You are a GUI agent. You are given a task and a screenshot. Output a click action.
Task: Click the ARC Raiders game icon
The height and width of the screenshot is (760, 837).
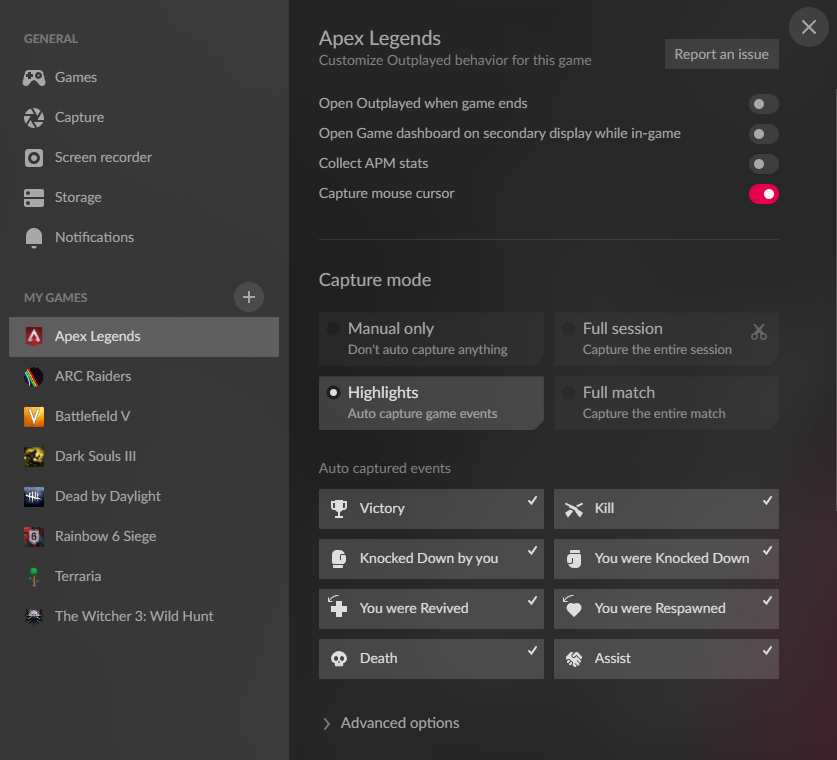point(34,376)
